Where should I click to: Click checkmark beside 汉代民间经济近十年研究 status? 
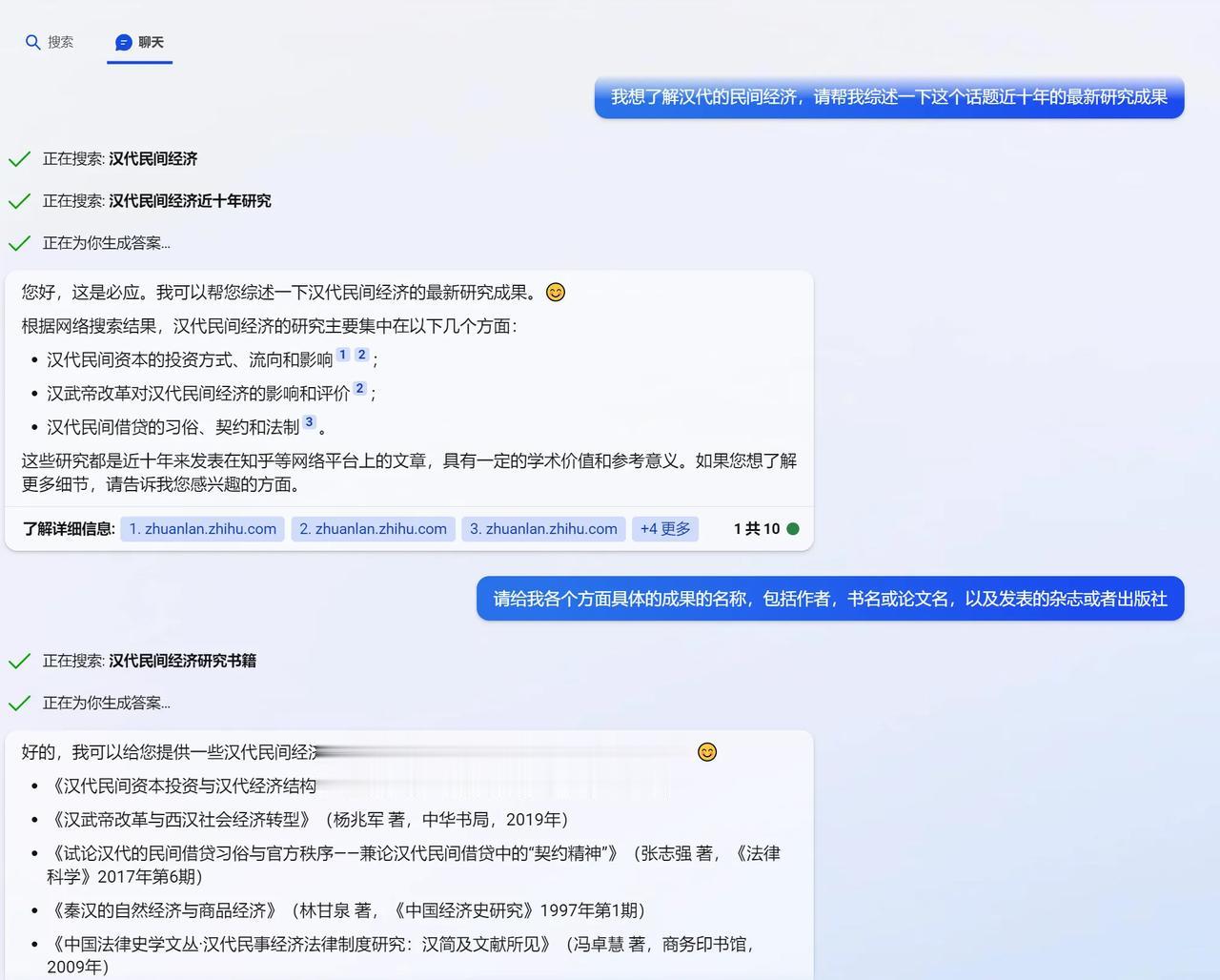tap(19, 201)
